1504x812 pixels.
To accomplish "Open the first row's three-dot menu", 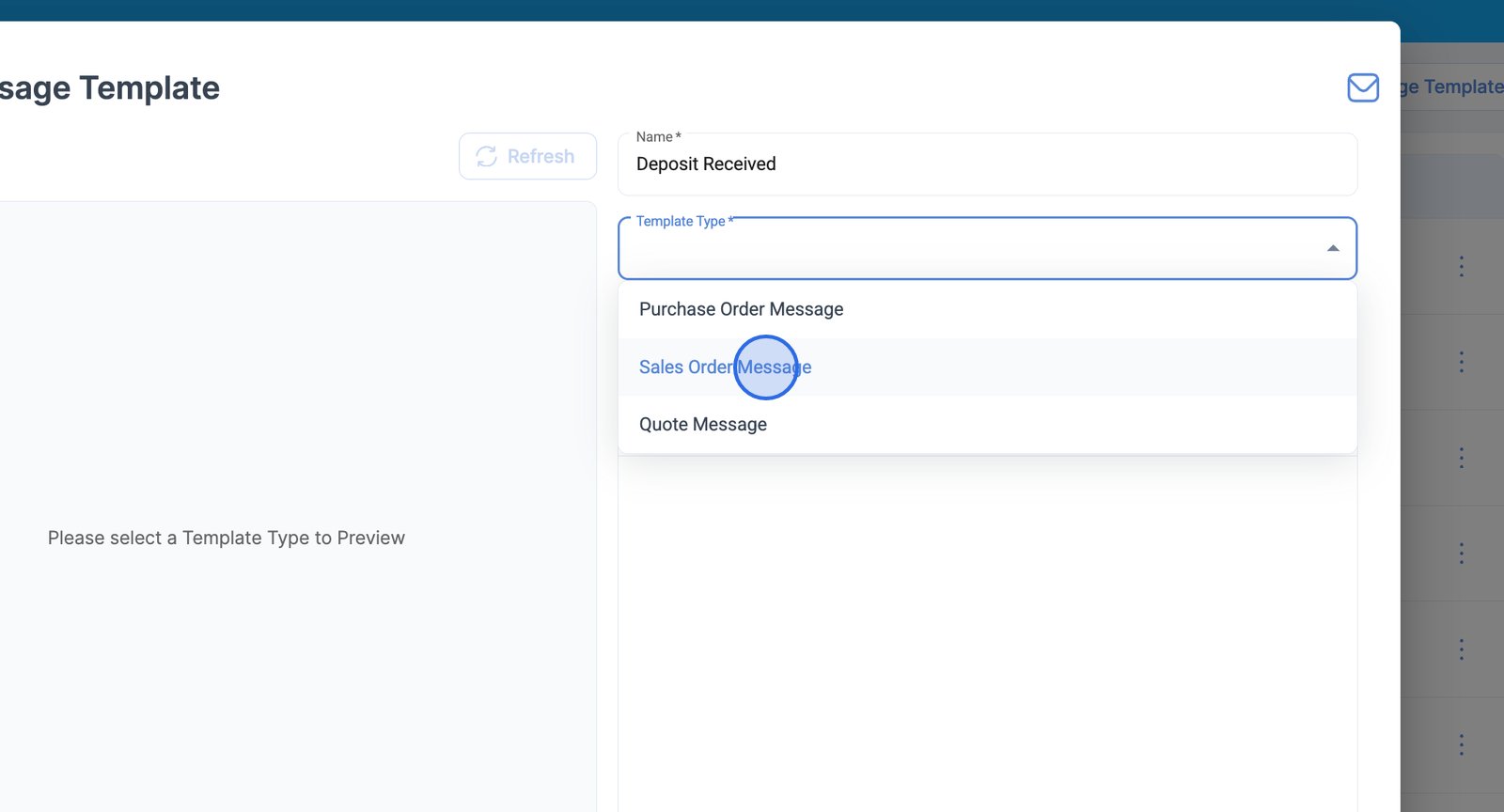I will [1461, 266].
